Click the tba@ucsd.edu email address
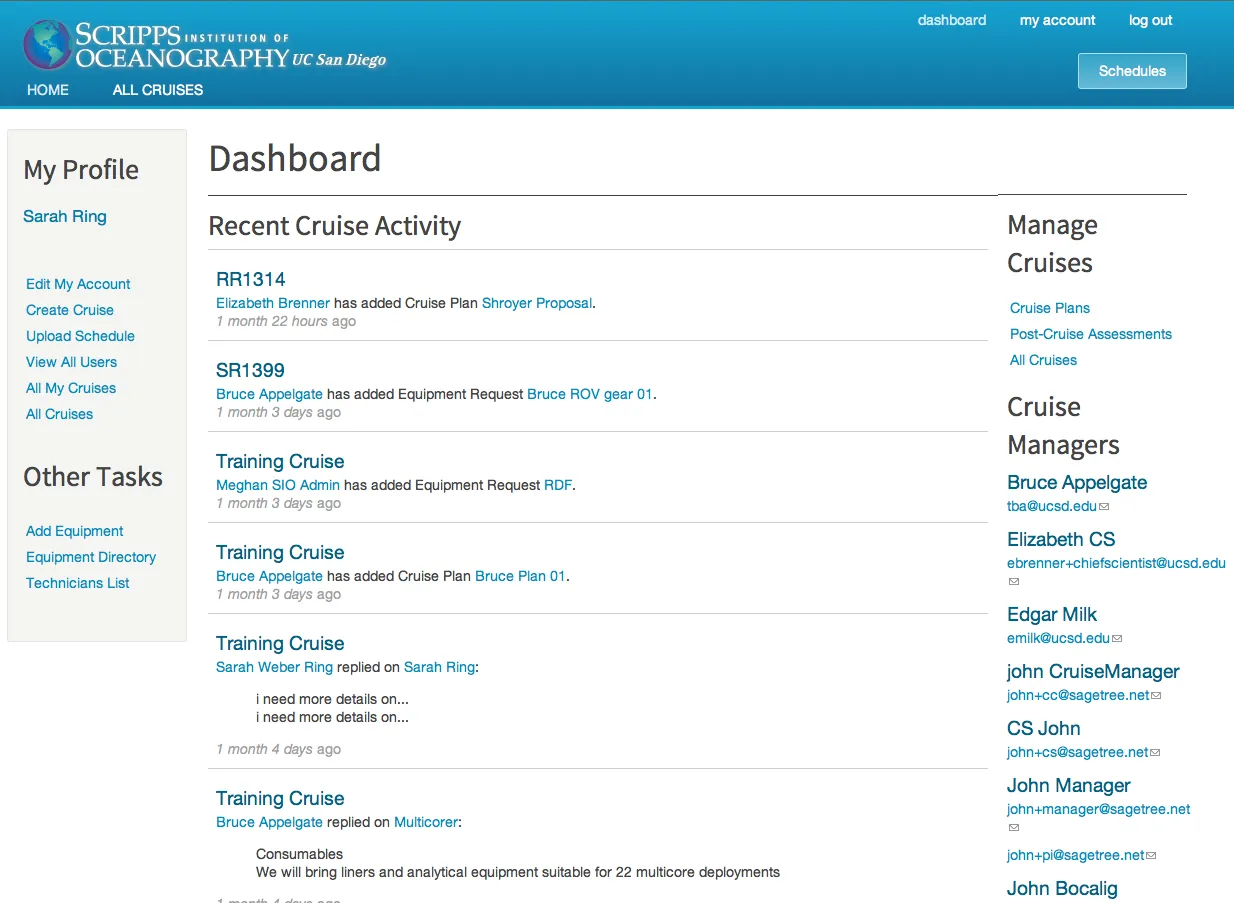This screenshot has width=1234, height=903. pyautogui.click(x=1052, y=507)
